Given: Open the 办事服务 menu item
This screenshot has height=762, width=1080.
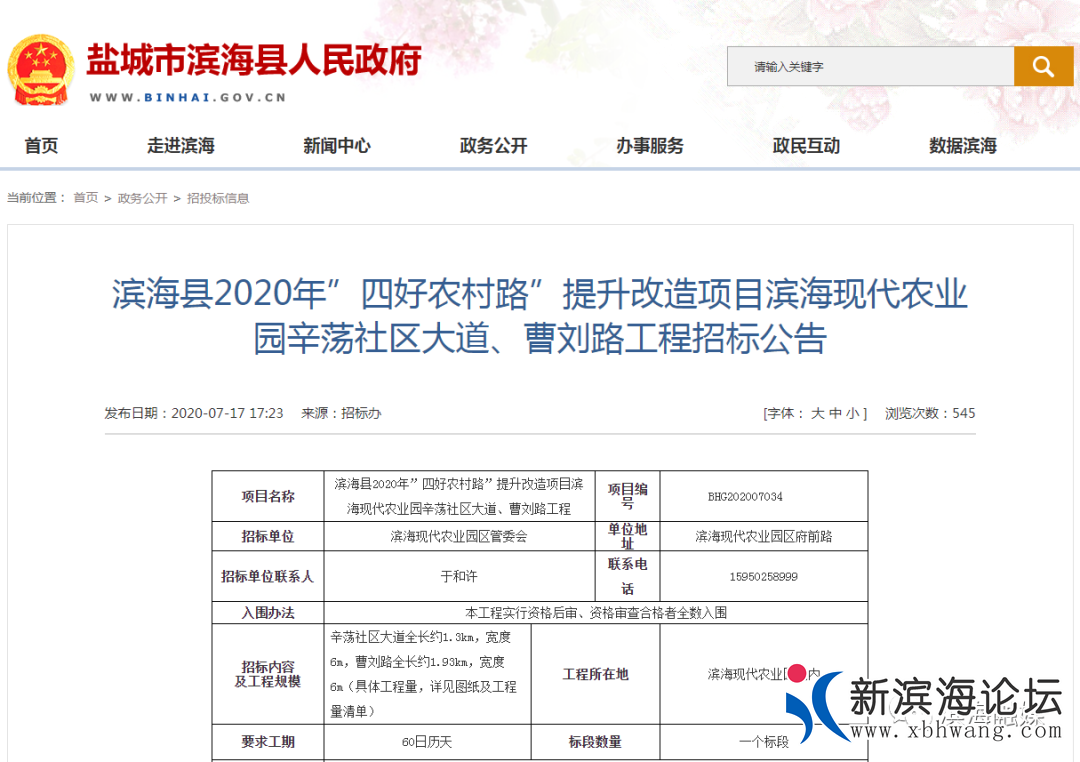Looking at the screenshot, I should [x=648, y=145].
